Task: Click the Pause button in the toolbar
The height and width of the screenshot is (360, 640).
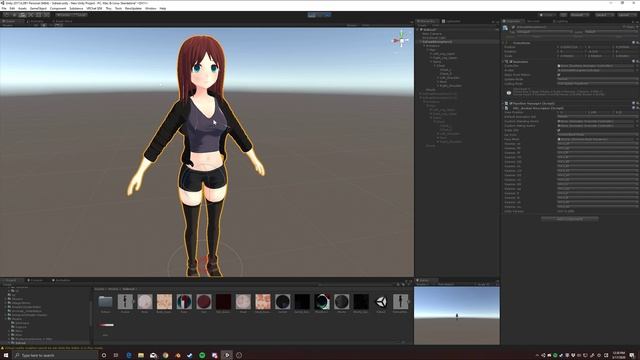Action: pos(320,15)
